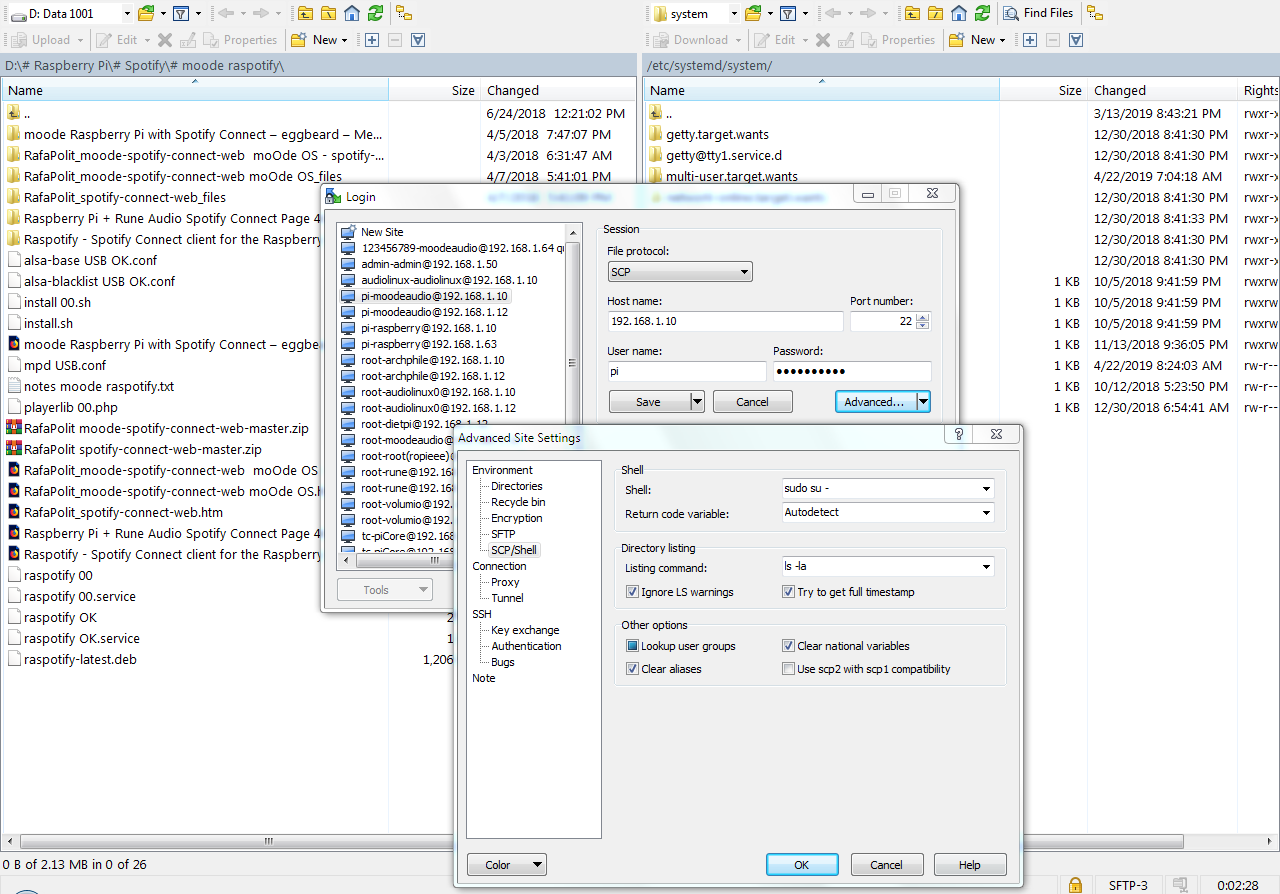Click the remote panel filter icon

point(788,13)
